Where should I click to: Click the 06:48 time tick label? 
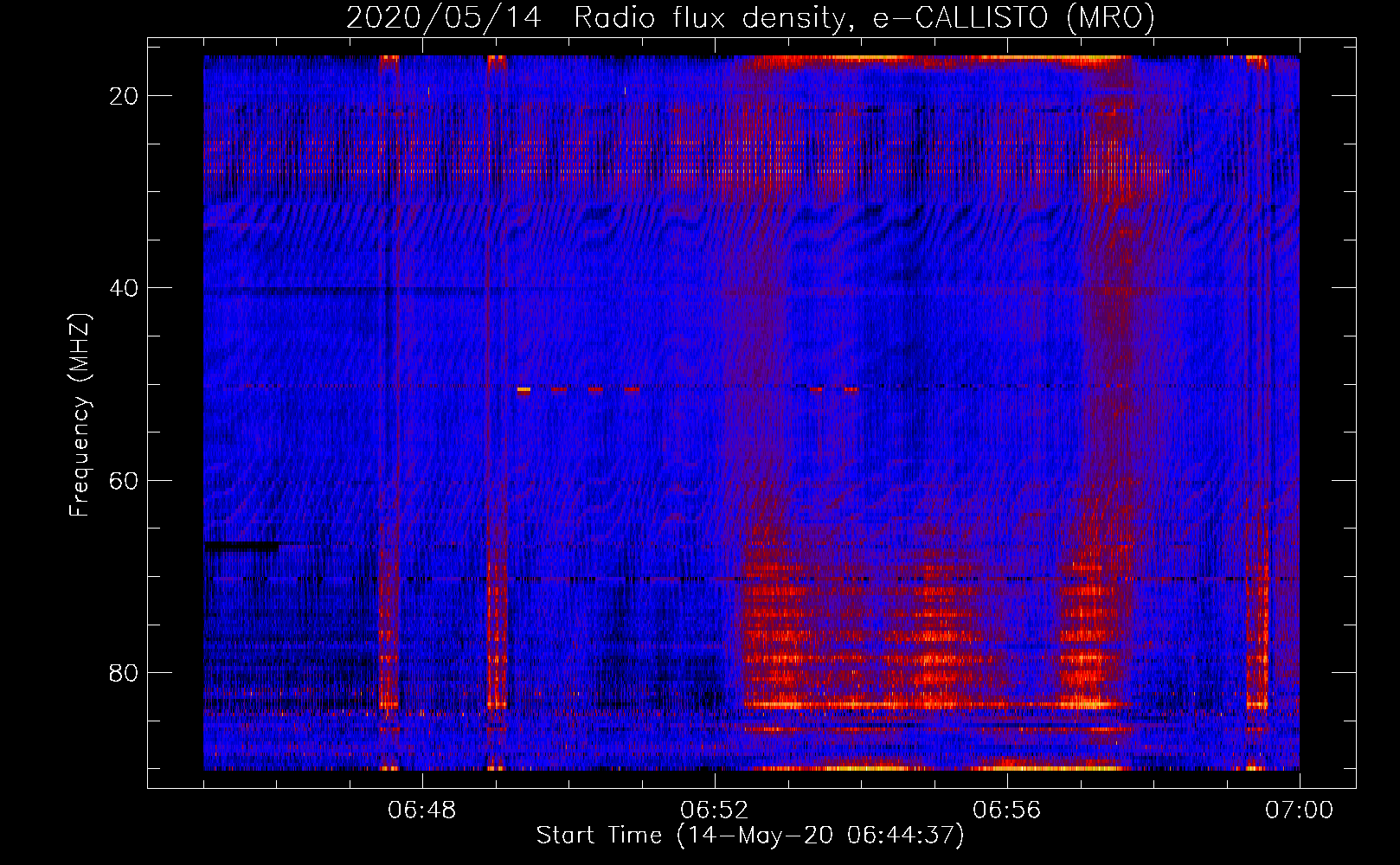422,811
